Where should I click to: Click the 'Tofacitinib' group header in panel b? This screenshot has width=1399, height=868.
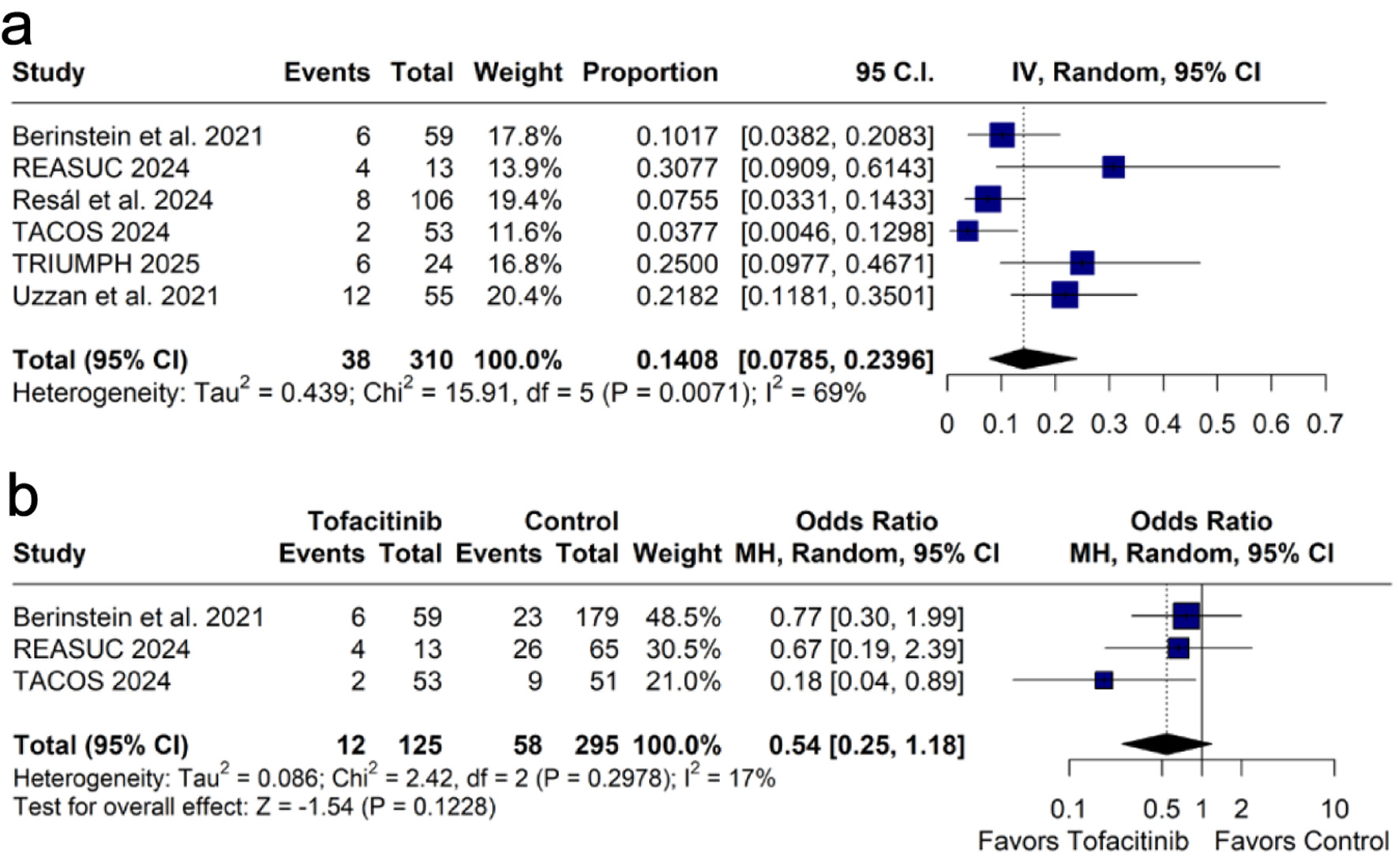374,521
